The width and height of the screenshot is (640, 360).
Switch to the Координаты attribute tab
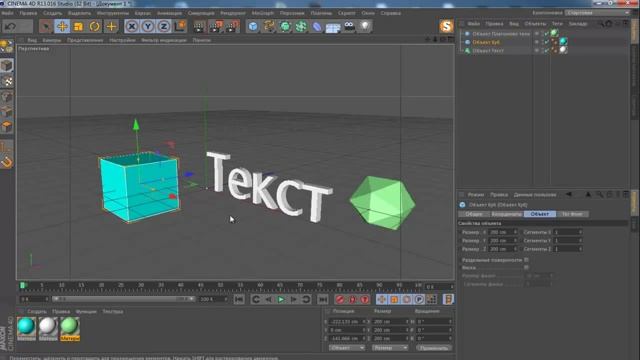[507, 214]
